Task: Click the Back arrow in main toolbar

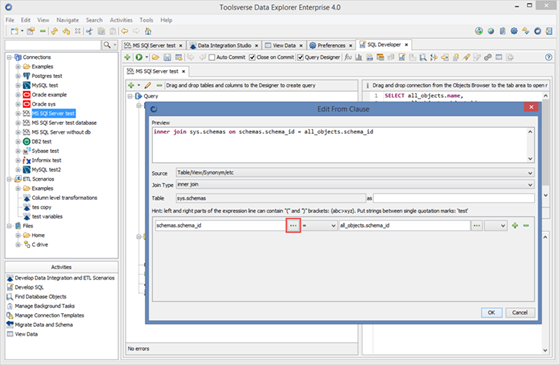Action: coord(125,31)
